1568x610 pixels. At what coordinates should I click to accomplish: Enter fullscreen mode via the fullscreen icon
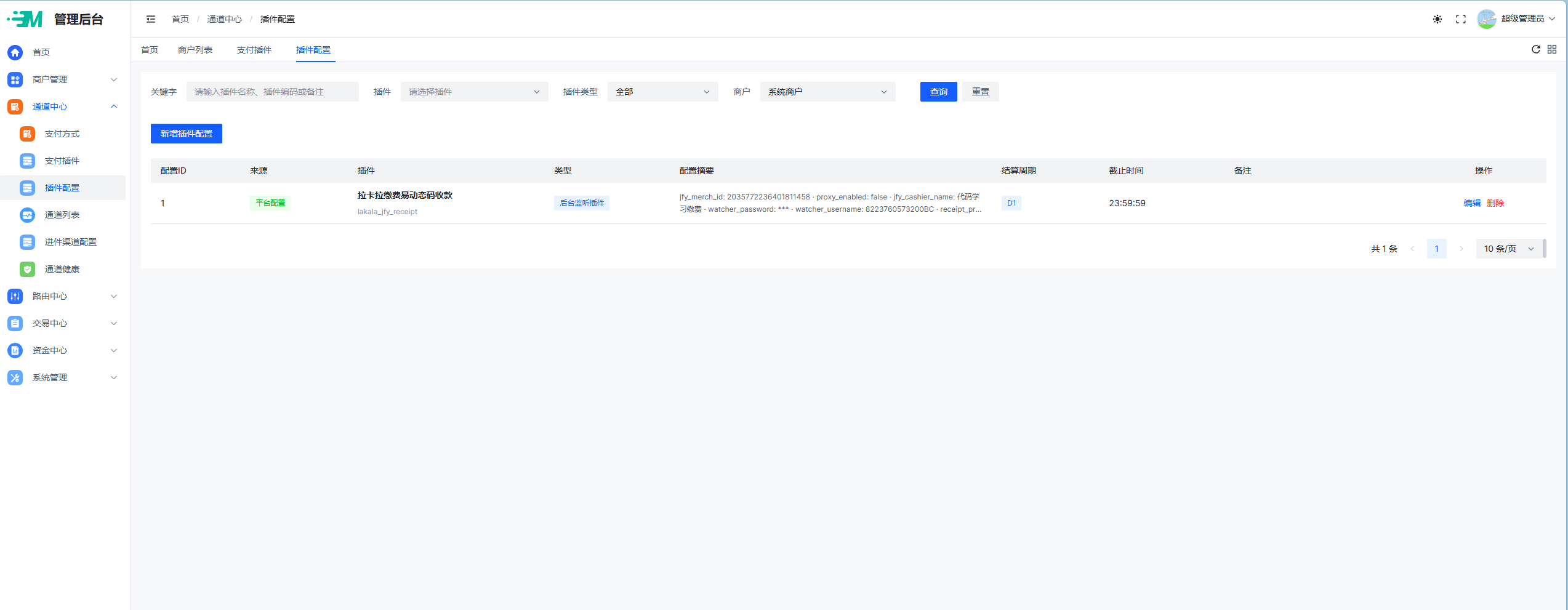pos(1461,19)
